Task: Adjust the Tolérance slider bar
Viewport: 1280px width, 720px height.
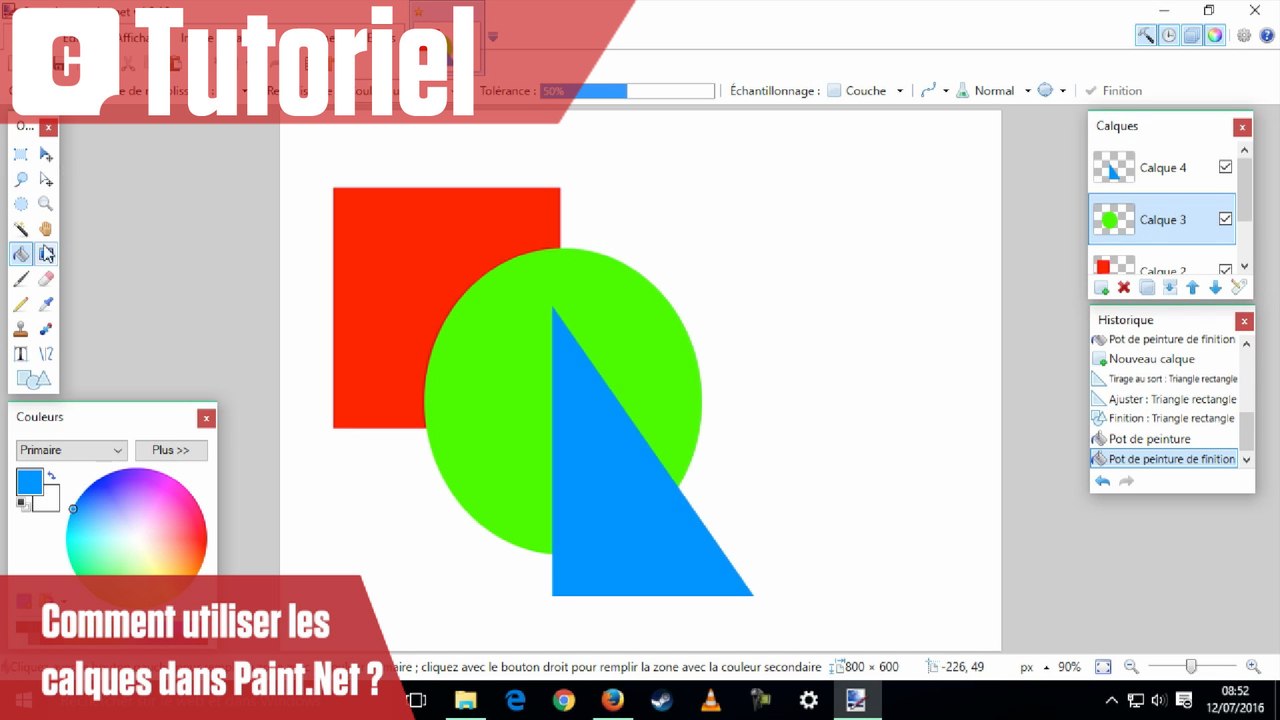Action: [628, 90]
